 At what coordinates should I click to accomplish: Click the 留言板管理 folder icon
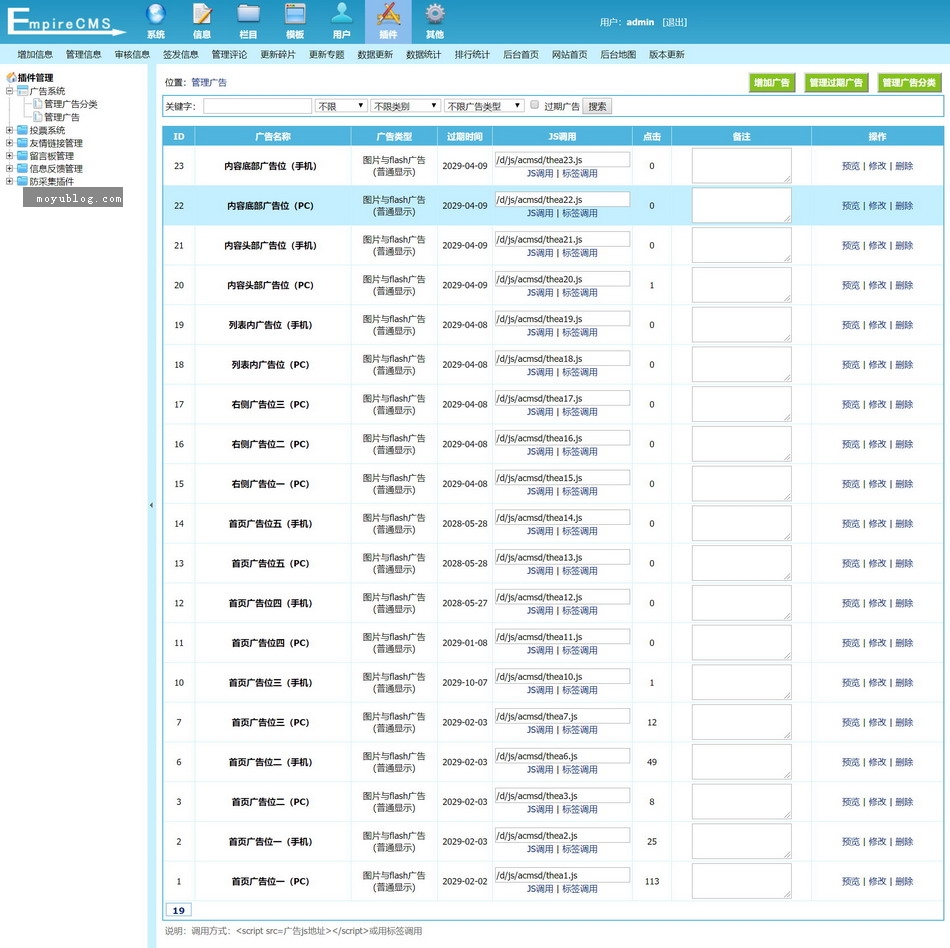tap(23, 156)
